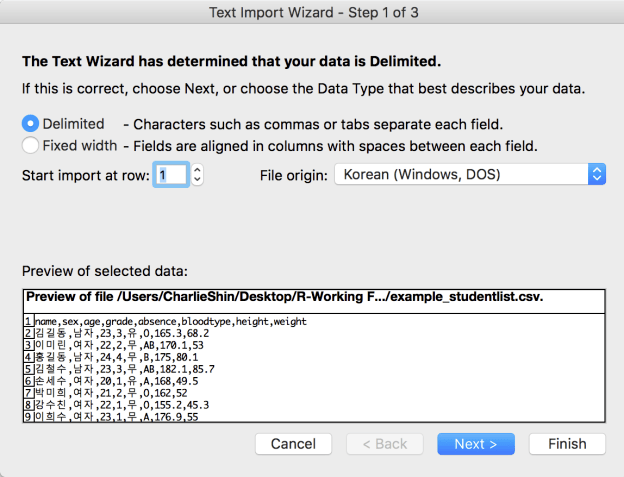The image size is (624, 477).
Task: Select the Delimited radio button
Action: click(x=30, y=124)
